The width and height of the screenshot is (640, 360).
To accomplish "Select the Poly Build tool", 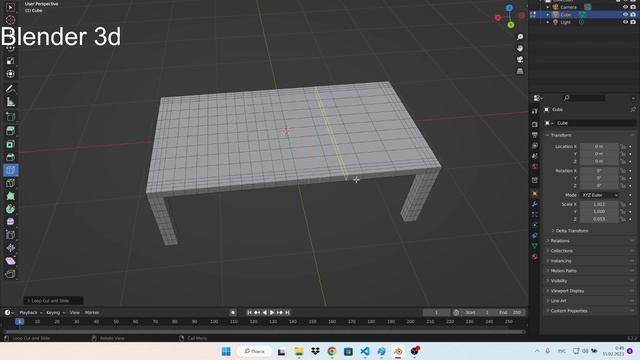I will [x=11, y=196].
